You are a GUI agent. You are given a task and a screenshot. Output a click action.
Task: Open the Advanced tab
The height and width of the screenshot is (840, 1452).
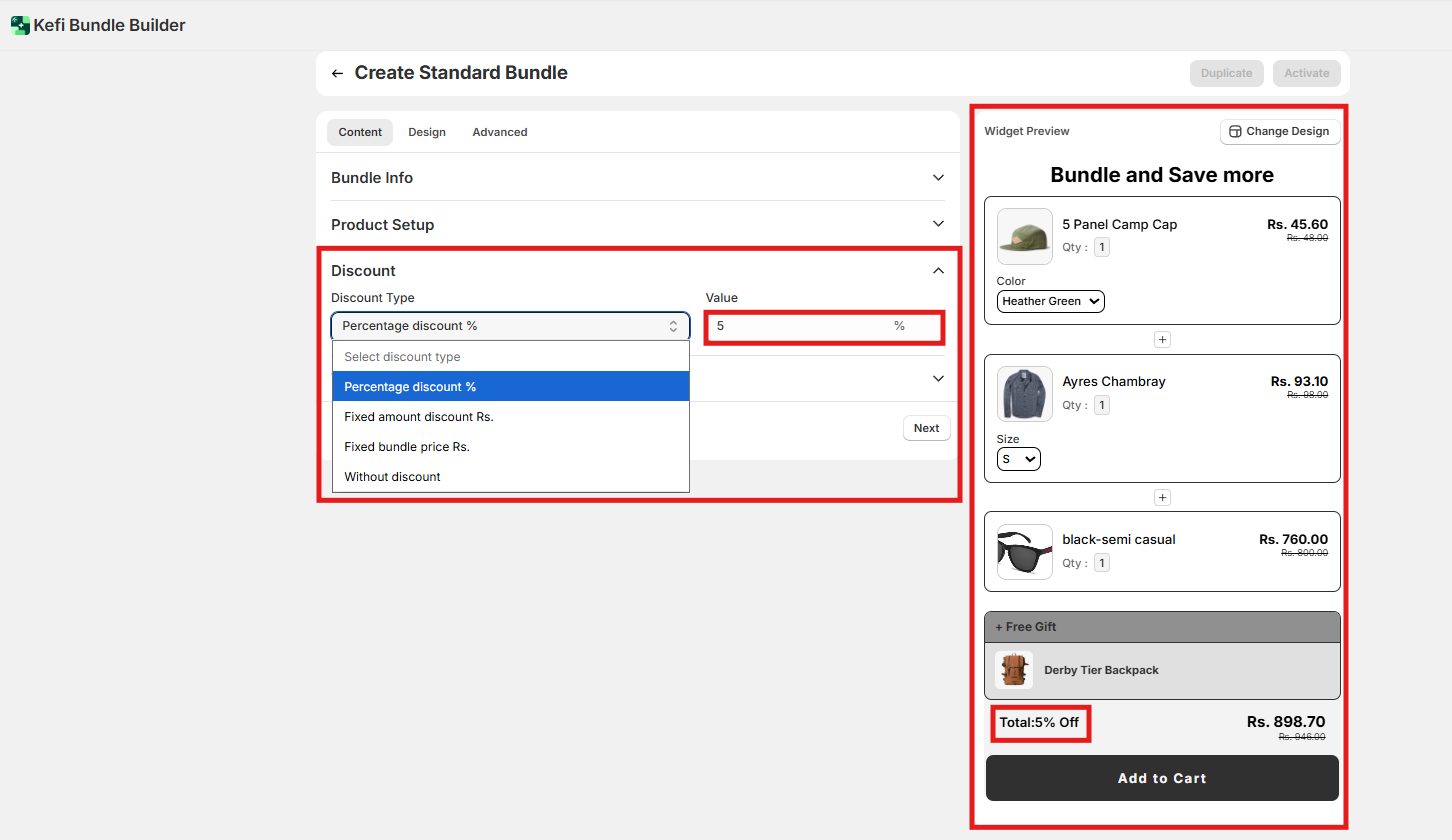click(499, 132)
